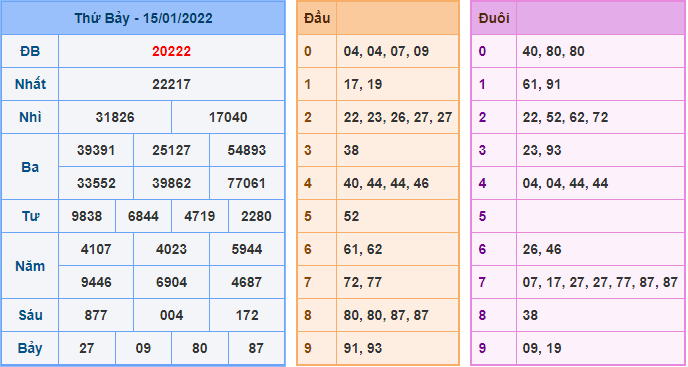Click fifth prize number 4687

tap(247, 282)
